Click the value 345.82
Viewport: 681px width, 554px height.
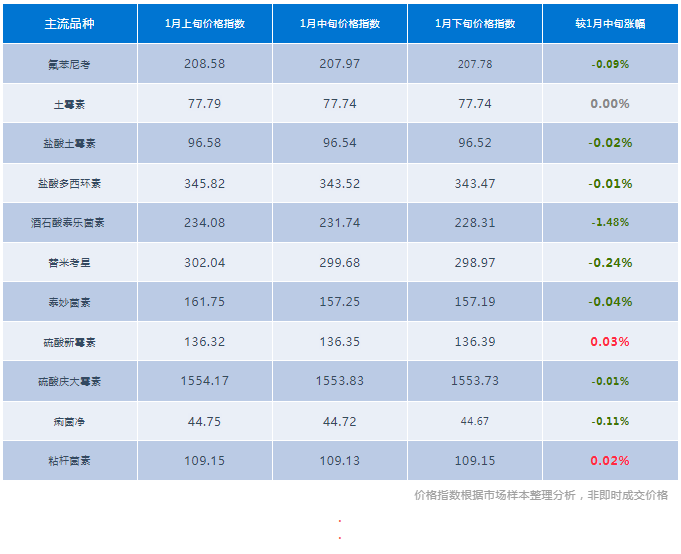205,184
